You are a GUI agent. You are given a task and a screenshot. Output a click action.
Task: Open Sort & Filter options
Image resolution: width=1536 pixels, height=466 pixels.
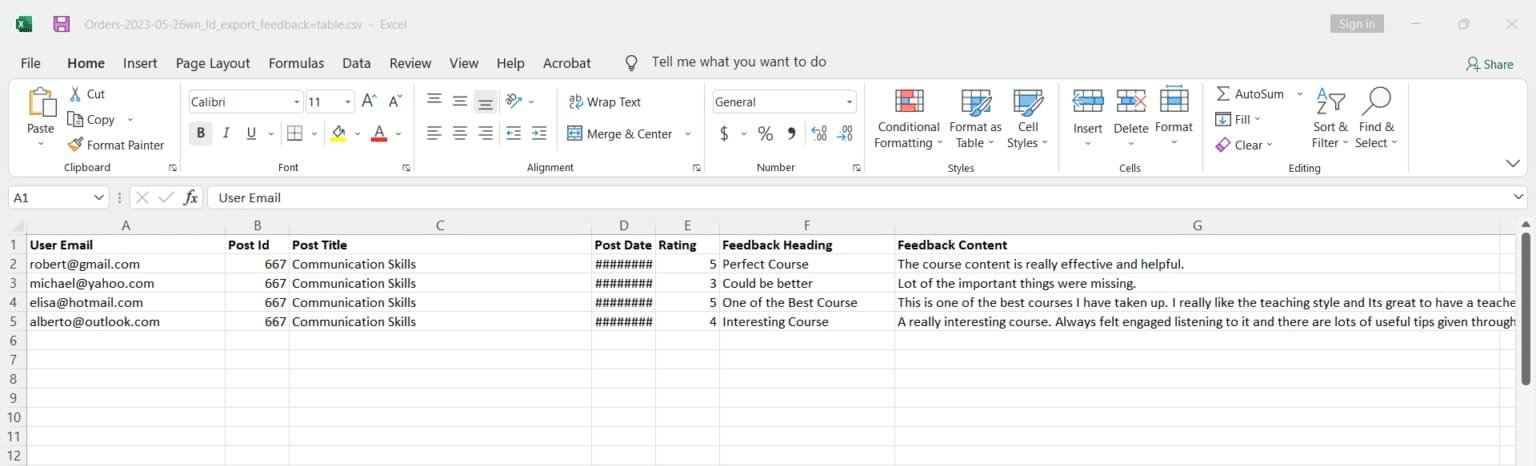[x=1330, y=120]
